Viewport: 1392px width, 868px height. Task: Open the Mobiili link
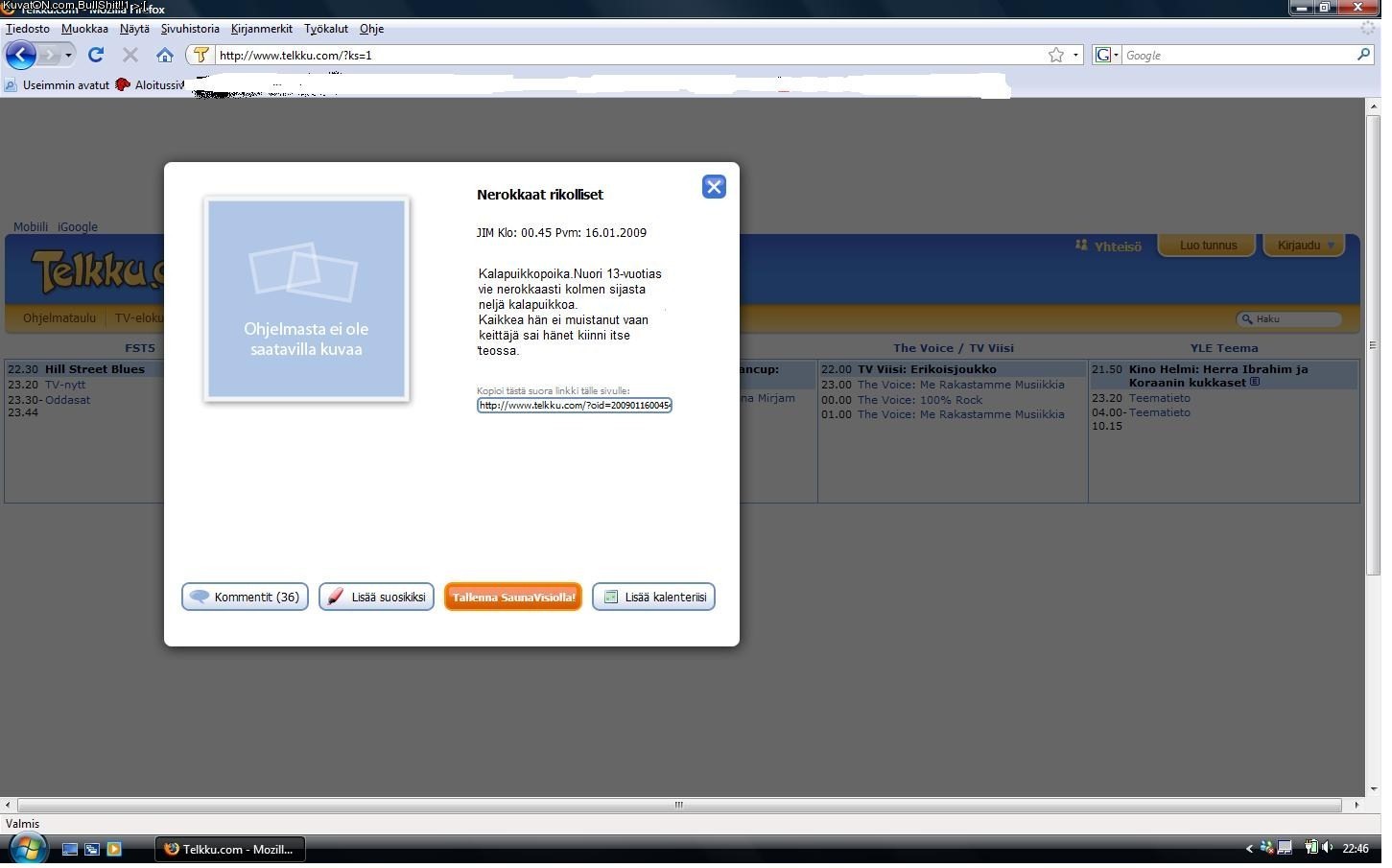point(31,227)
